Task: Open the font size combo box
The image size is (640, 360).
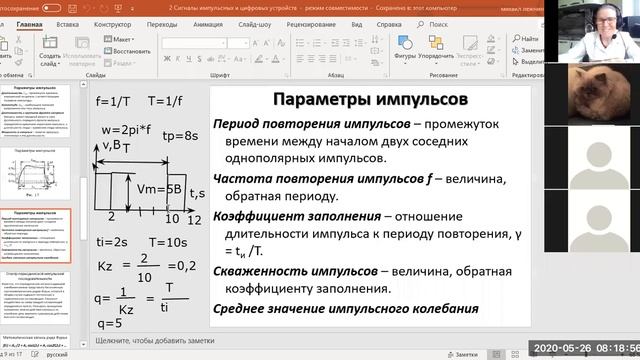Action: tap(238, 43)
